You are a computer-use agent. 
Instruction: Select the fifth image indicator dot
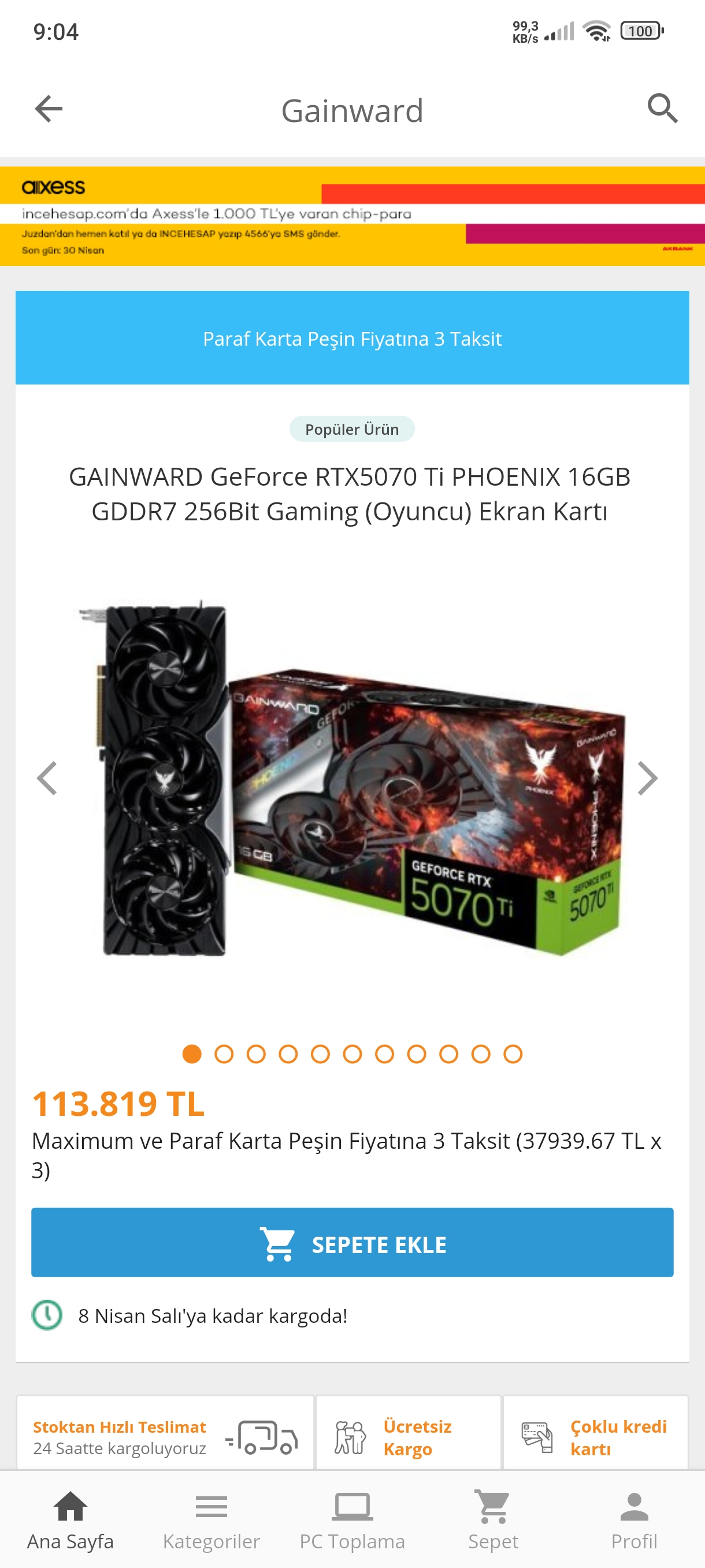[x=320, y=1053]
